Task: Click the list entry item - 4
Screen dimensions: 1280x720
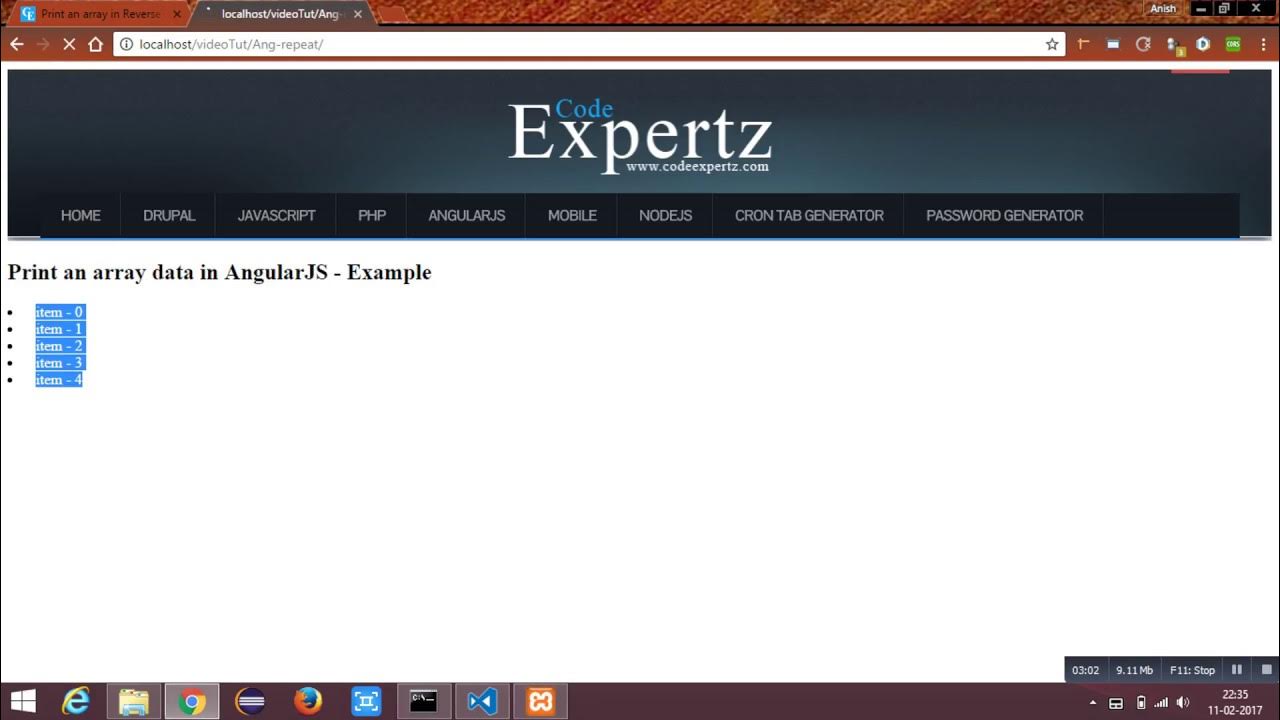Action: click(x=59, y=380)
